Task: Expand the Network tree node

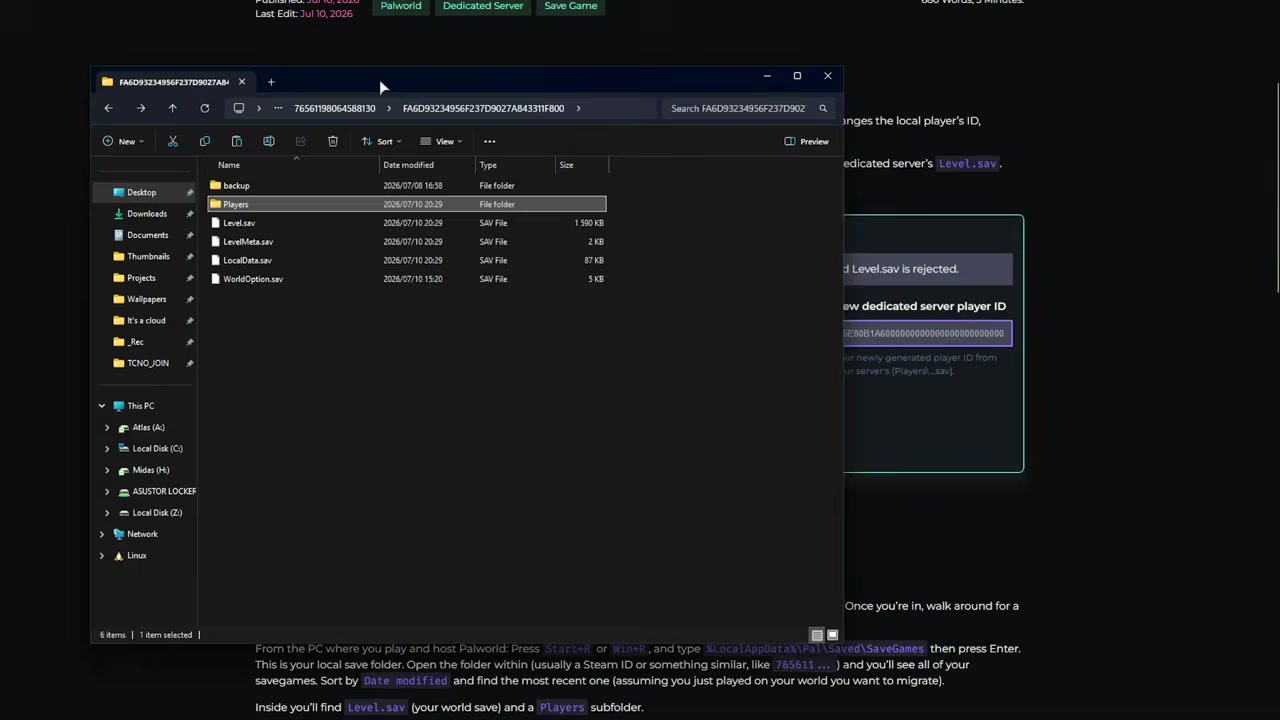Action: tap(101, 534)
